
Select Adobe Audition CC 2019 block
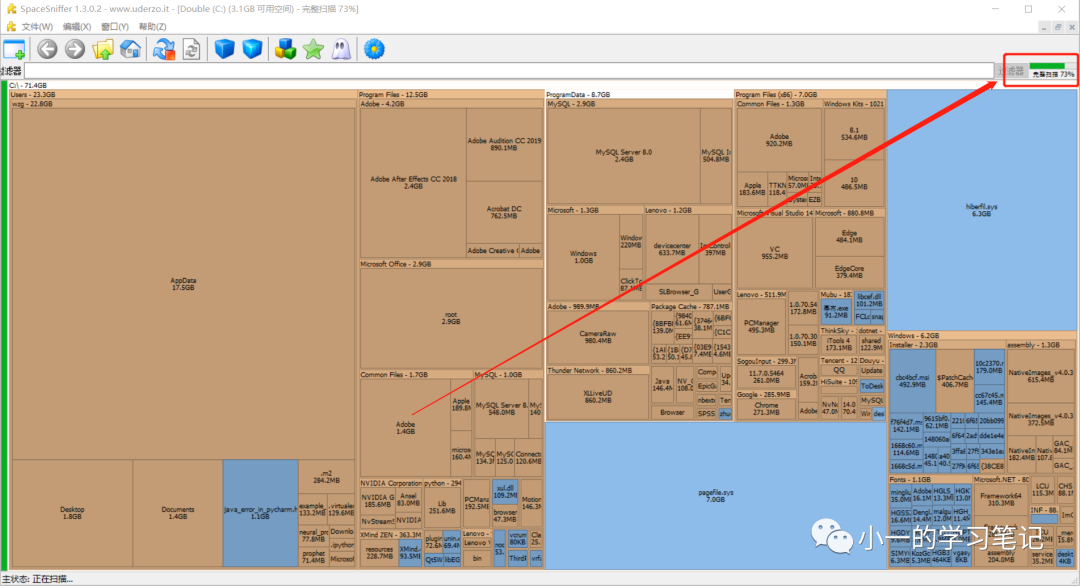(x=504, y=144)
